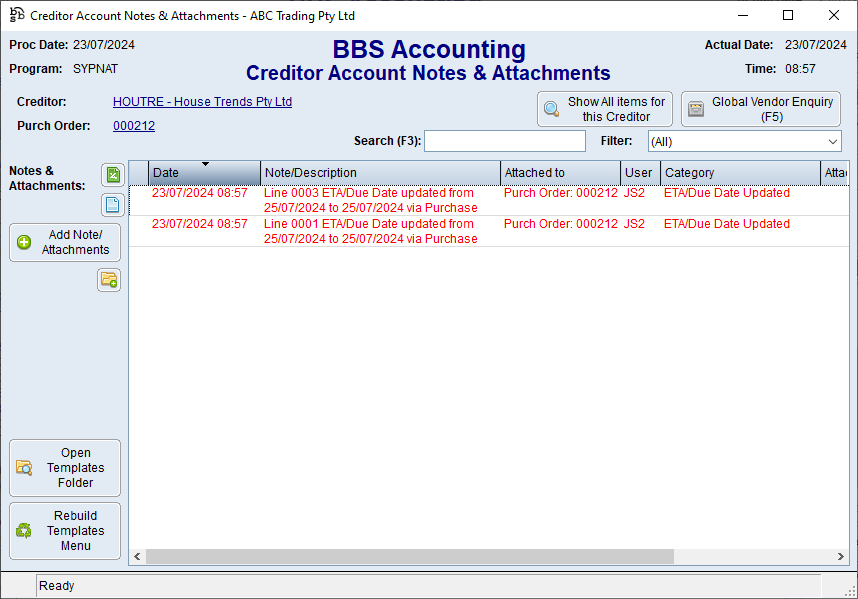Open purchase order 000212 link
The width and height of the screenshot is (858, 599).
tap(134, 126)
